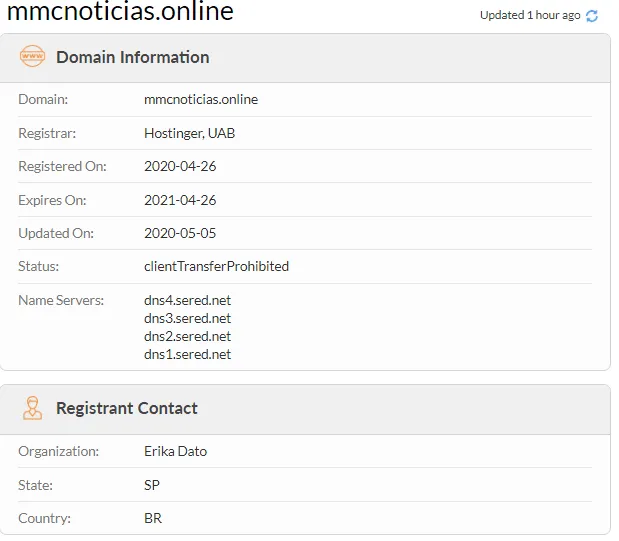The height and width of the screenshot is (541, 619).
Task: Click the Updated 1 hour ago text
Action: [529, 15]
